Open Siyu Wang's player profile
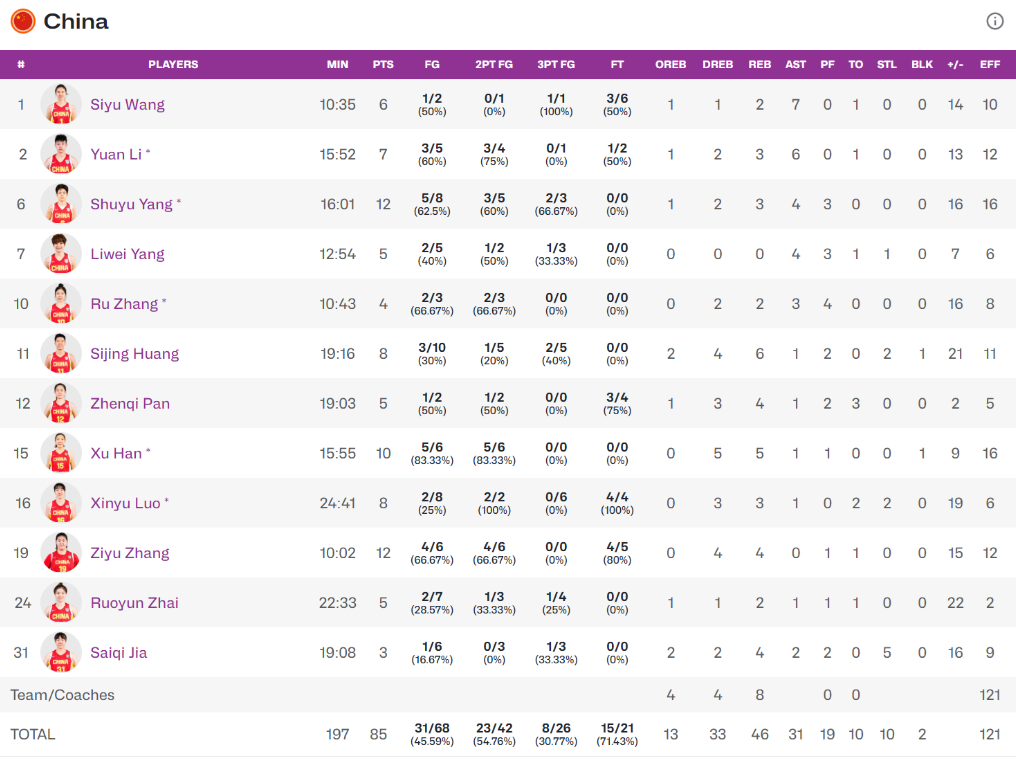Viewport: 1016px width, 764px height. coord(128,104)
